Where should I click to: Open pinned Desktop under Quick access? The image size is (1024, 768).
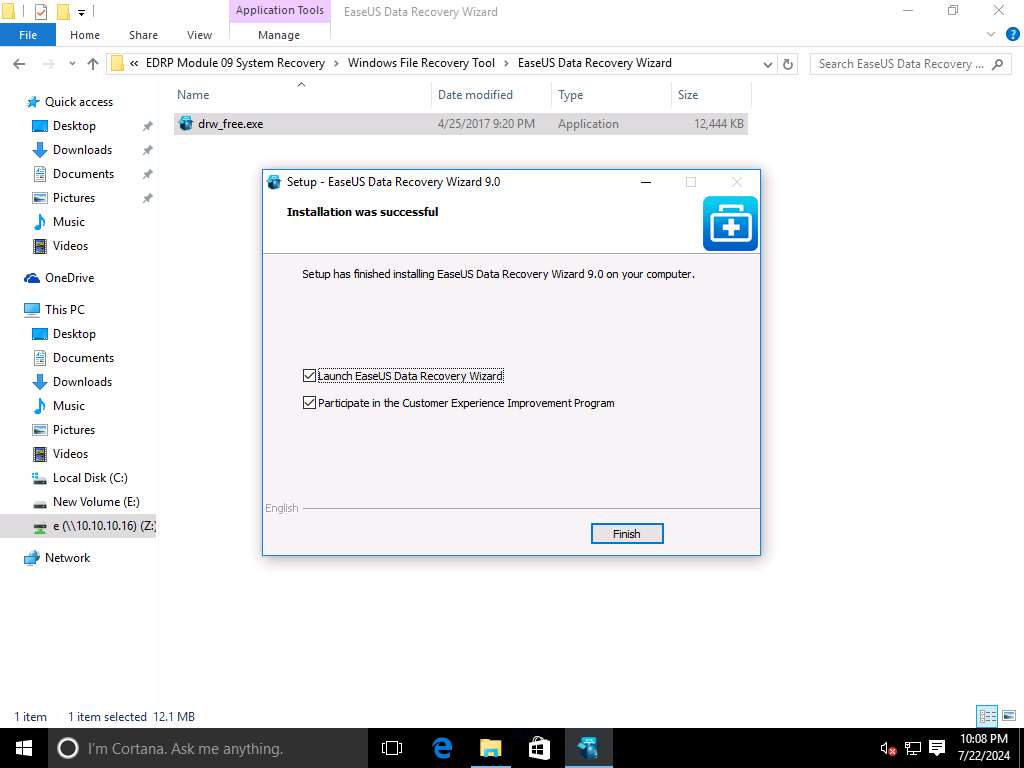coord(74,126)
